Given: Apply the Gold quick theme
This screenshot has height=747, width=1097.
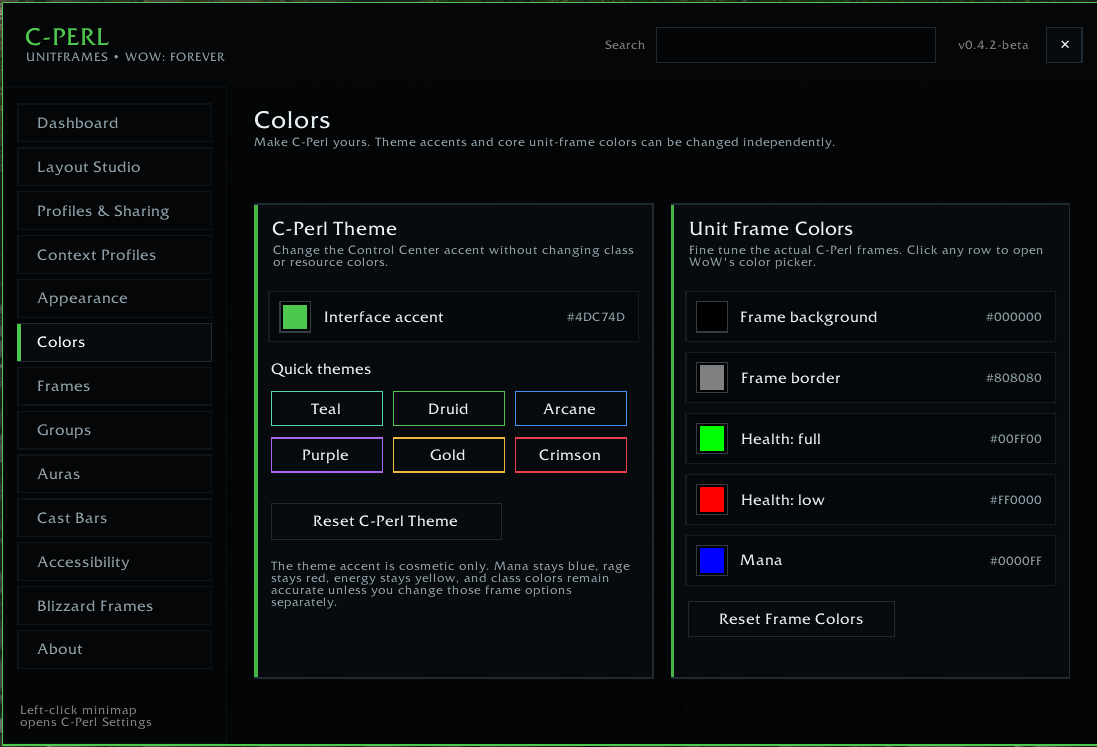Looking at the screenshot, I should (448, 455).
